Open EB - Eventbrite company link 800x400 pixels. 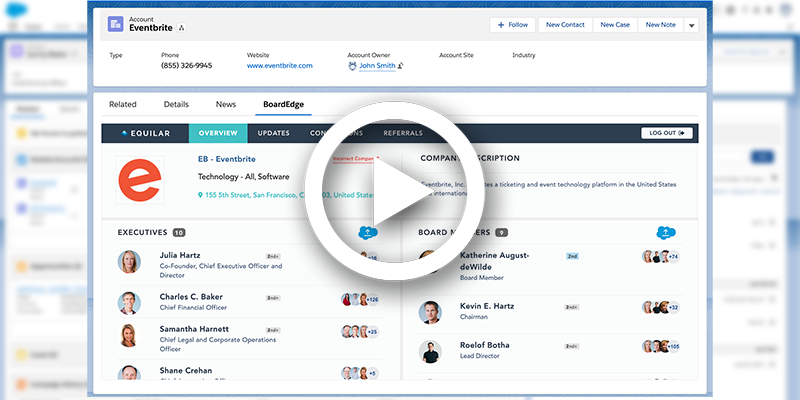[227, 159]
